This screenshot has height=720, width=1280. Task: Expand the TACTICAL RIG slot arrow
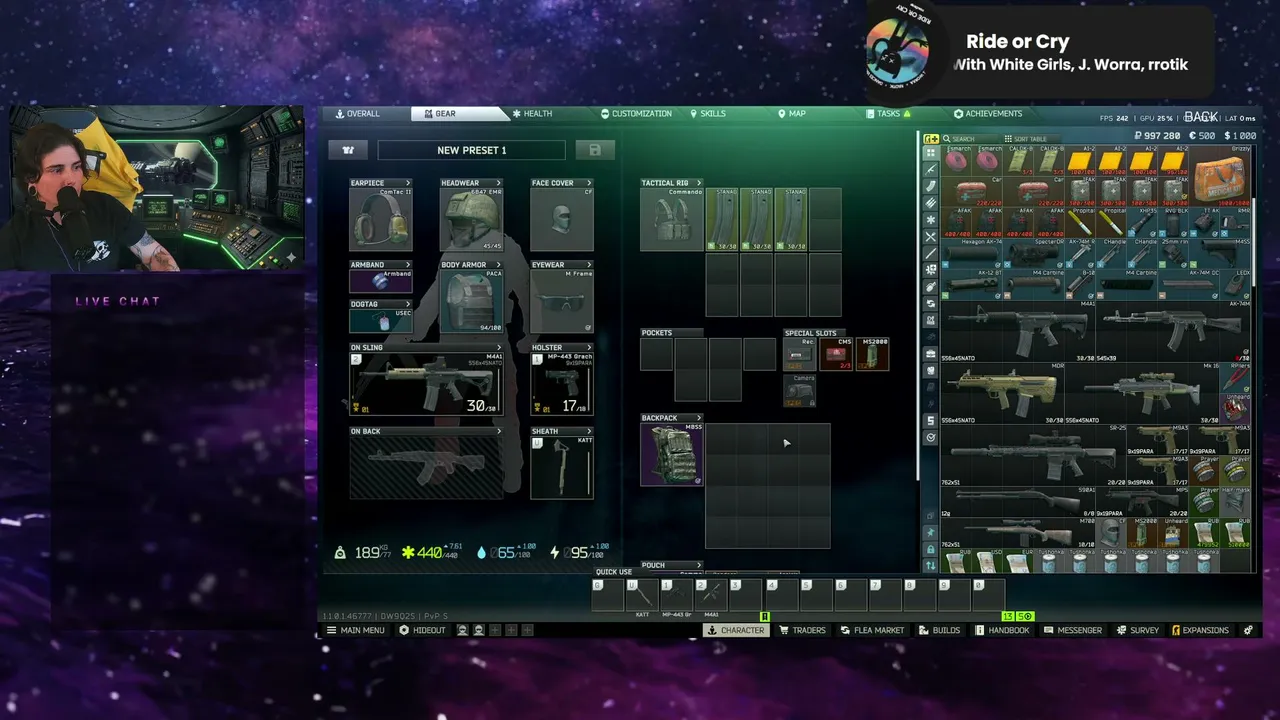[698, 183]
